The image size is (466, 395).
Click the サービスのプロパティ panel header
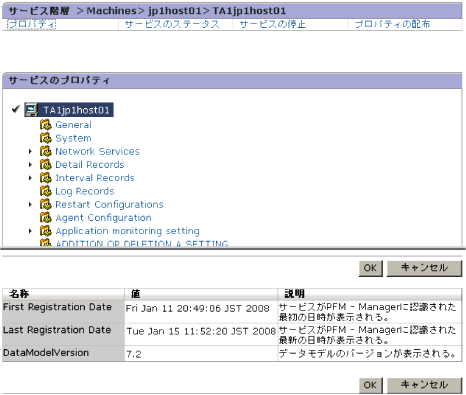click(x=232, y=81)
